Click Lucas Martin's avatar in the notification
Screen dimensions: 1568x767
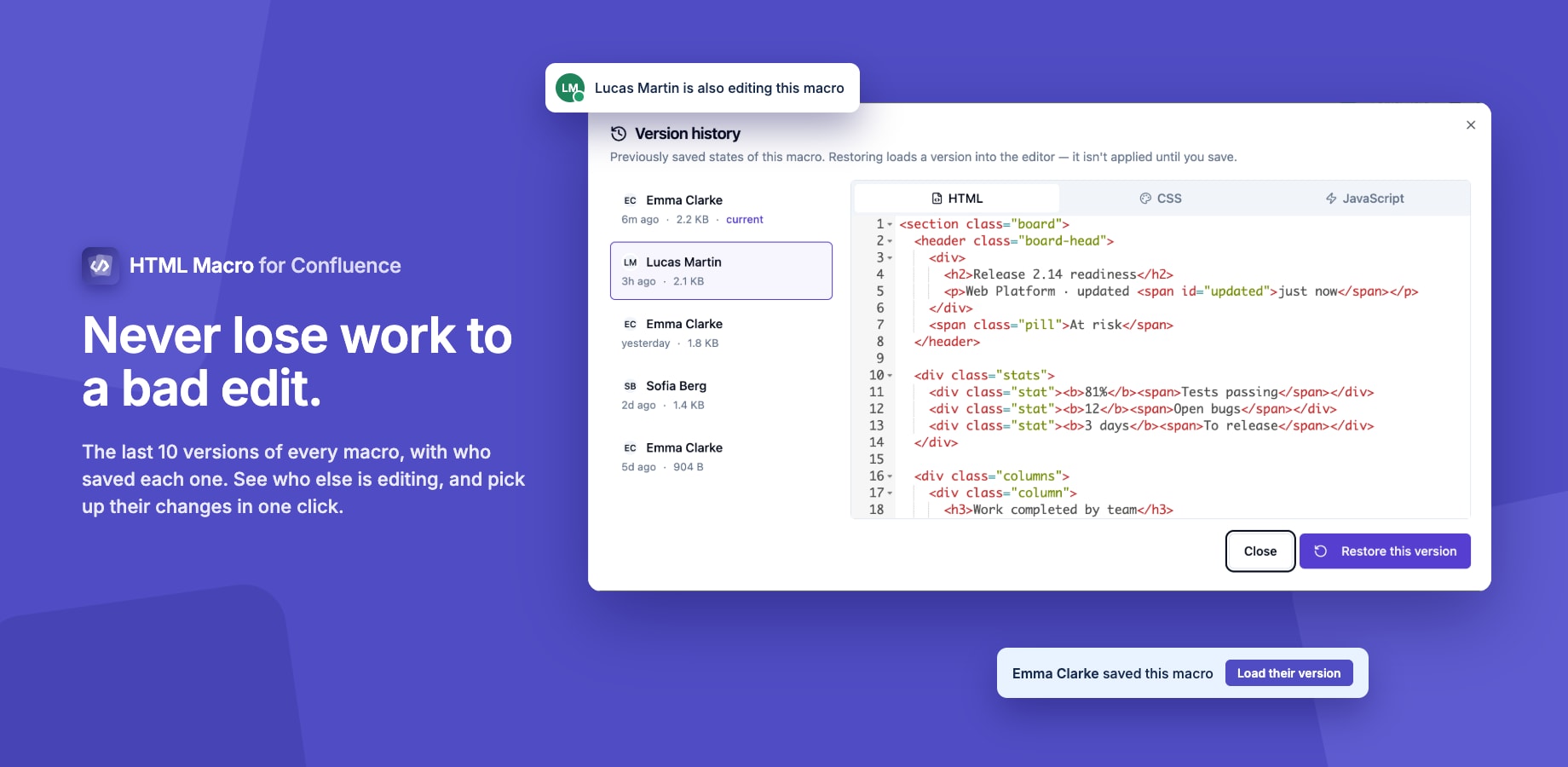coord(570,88)
